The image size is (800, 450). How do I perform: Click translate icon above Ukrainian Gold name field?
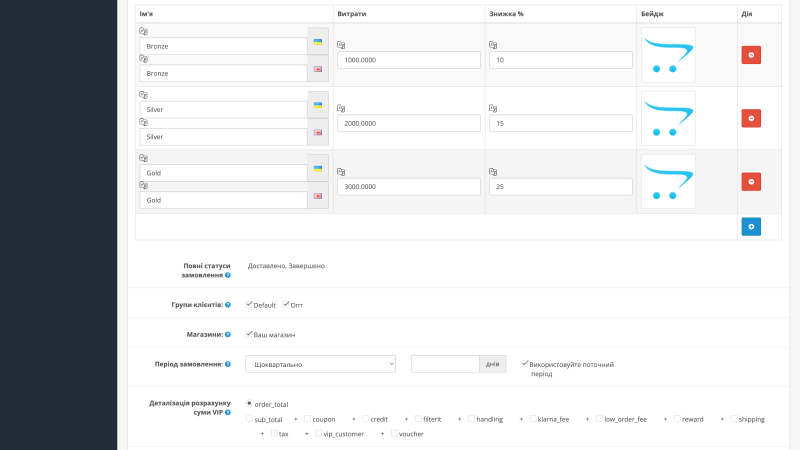pyautogui.click(x=143, y=158)
